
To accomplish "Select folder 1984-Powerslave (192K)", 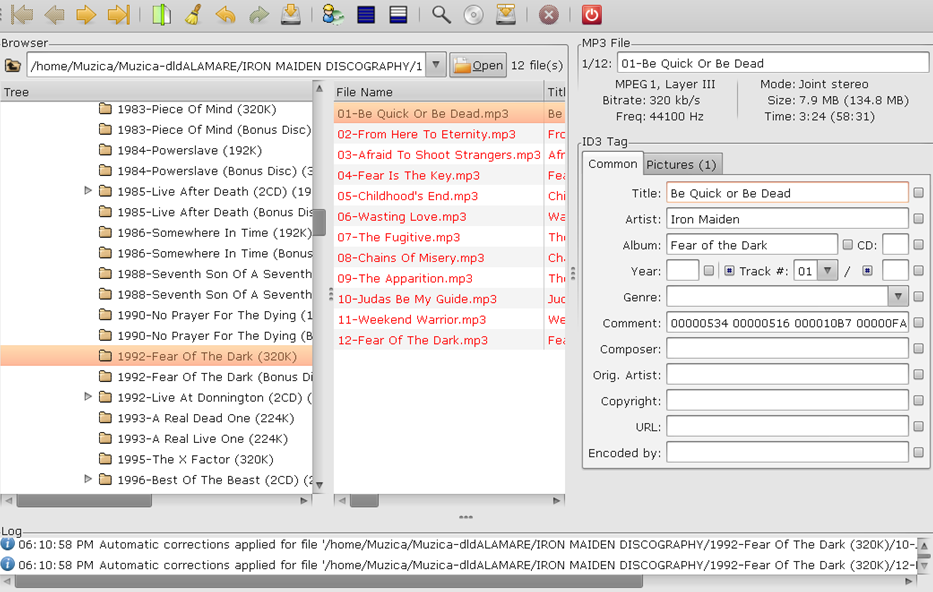I will coord(189,150).
